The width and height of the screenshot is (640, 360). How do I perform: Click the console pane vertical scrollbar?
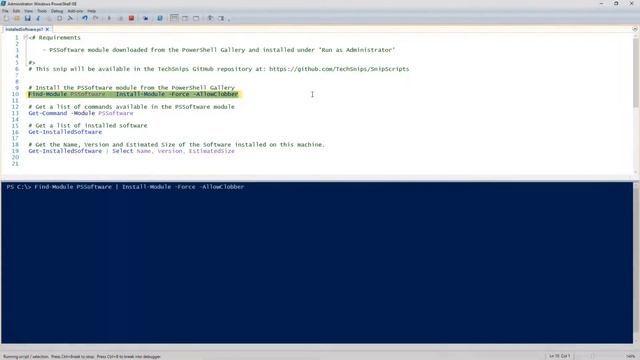tap(636, 262)
